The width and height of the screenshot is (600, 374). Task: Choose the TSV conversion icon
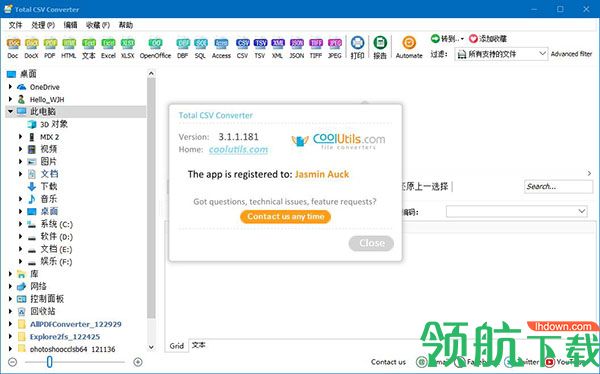(260, 43)
